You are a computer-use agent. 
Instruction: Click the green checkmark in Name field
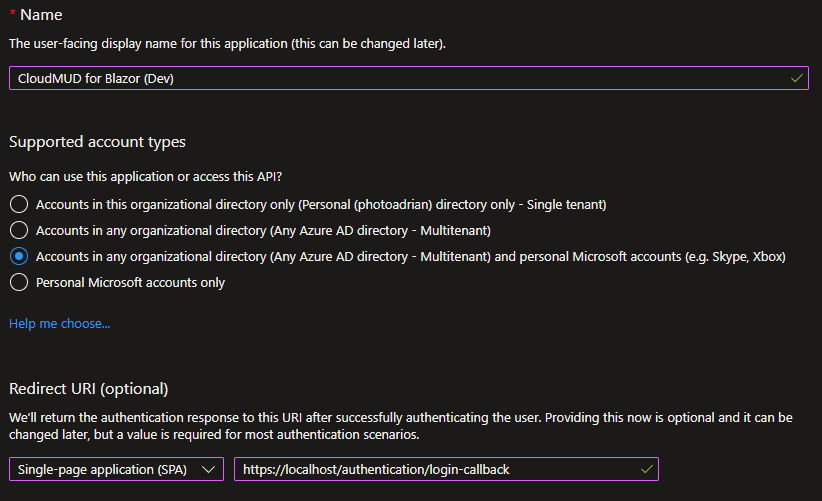point(796,78)
